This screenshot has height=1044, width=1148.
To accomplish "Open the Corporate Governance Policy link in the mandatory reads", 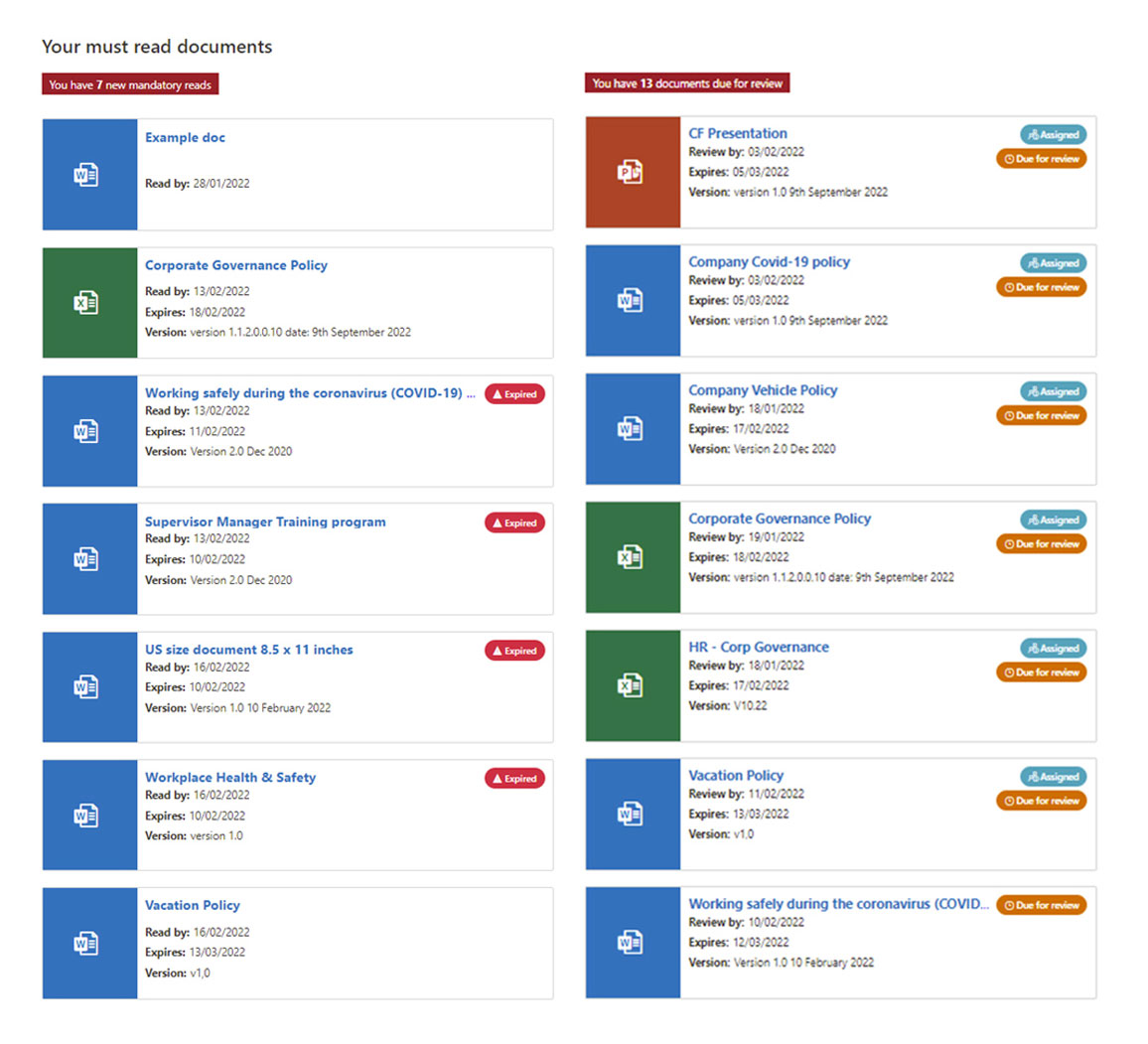I will click(235, 265).
